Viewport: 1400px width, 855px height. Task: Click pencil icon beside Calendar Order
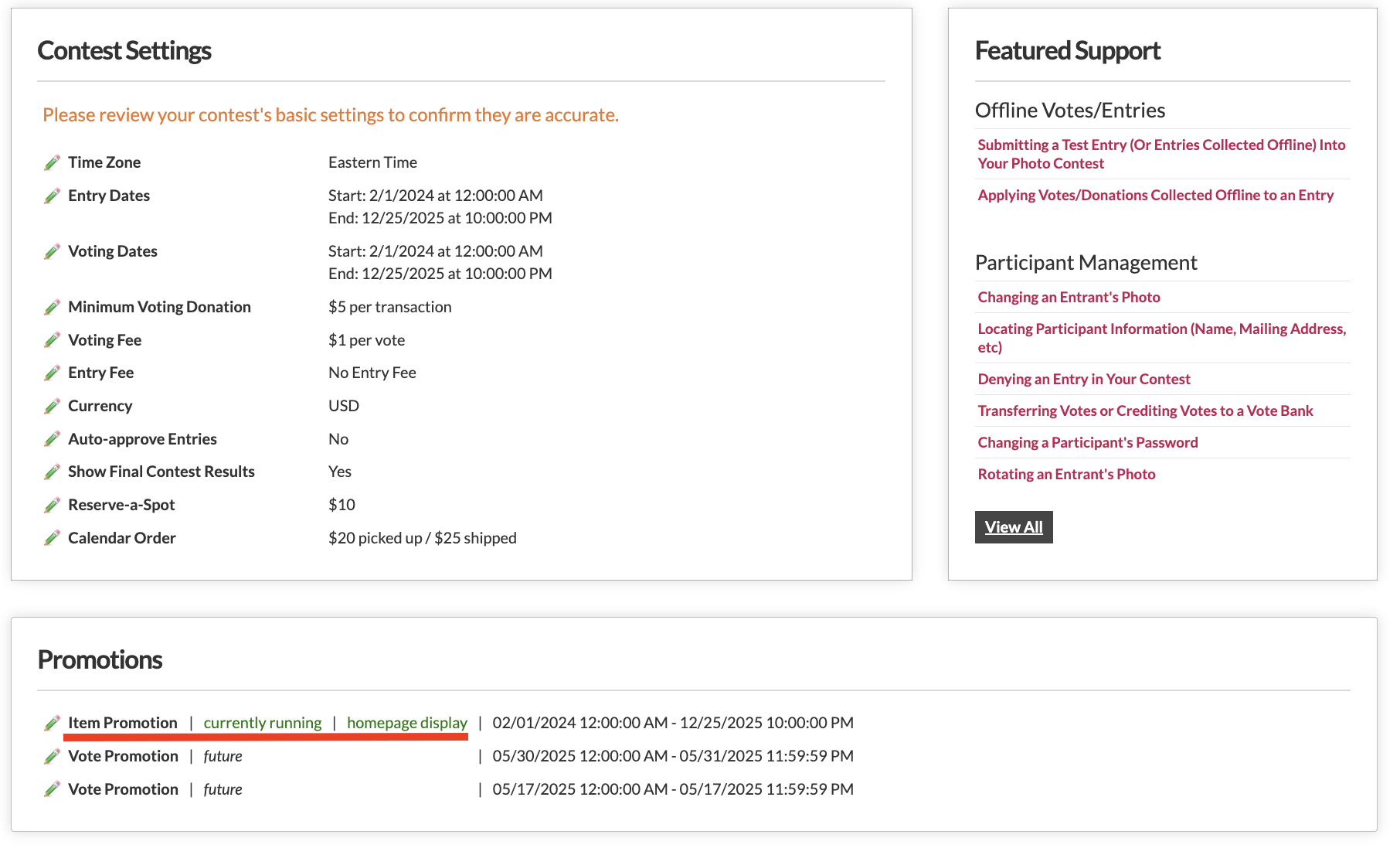pyautogui.click(x=52, y=538)
